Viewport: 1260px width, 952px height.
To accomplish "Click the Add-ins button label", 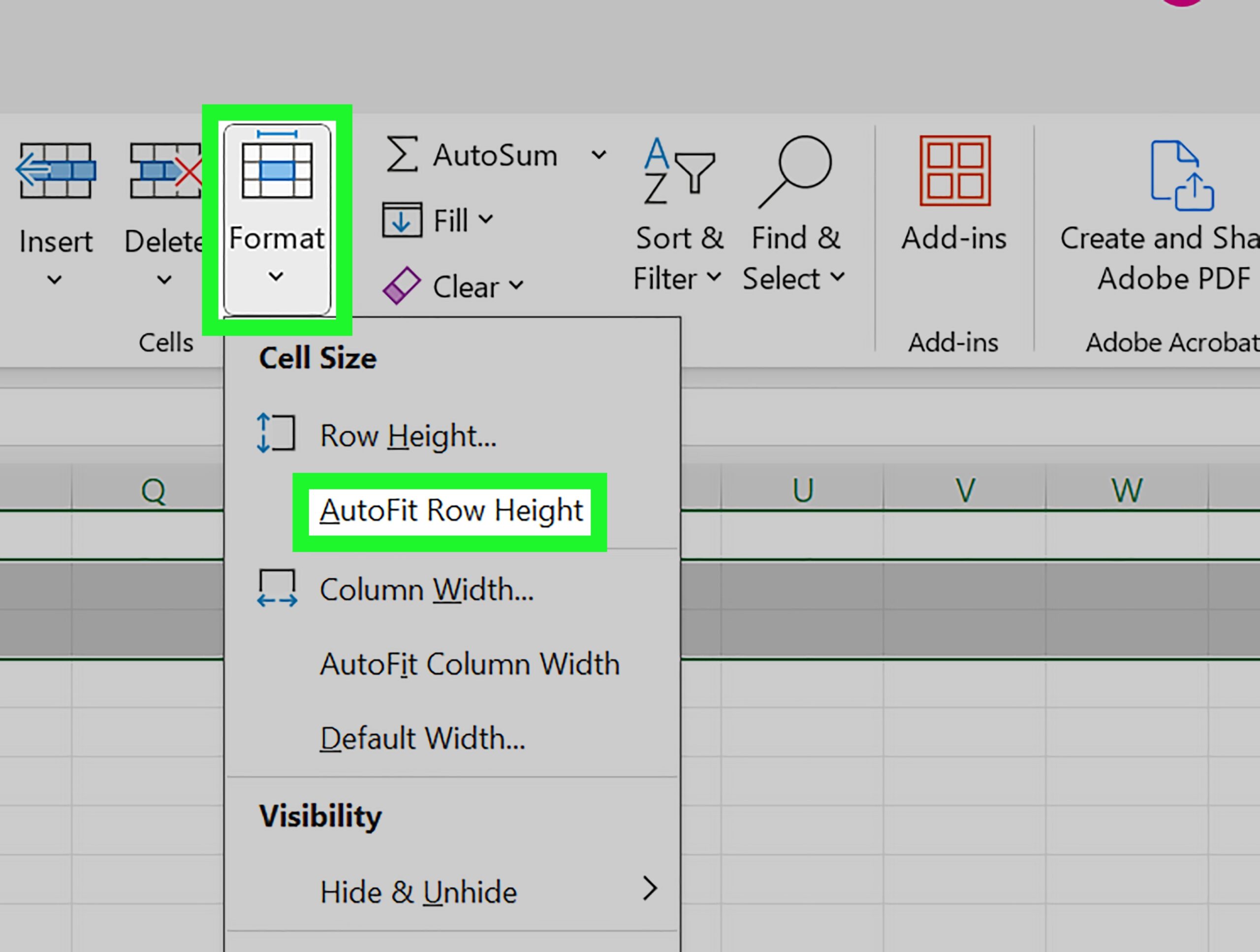I will point(954,238).
